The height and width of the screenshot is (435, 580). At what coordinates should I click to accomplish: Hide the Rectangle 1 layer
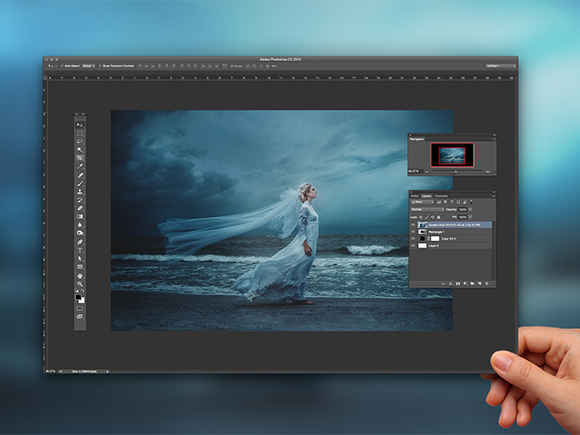(413, 232)
